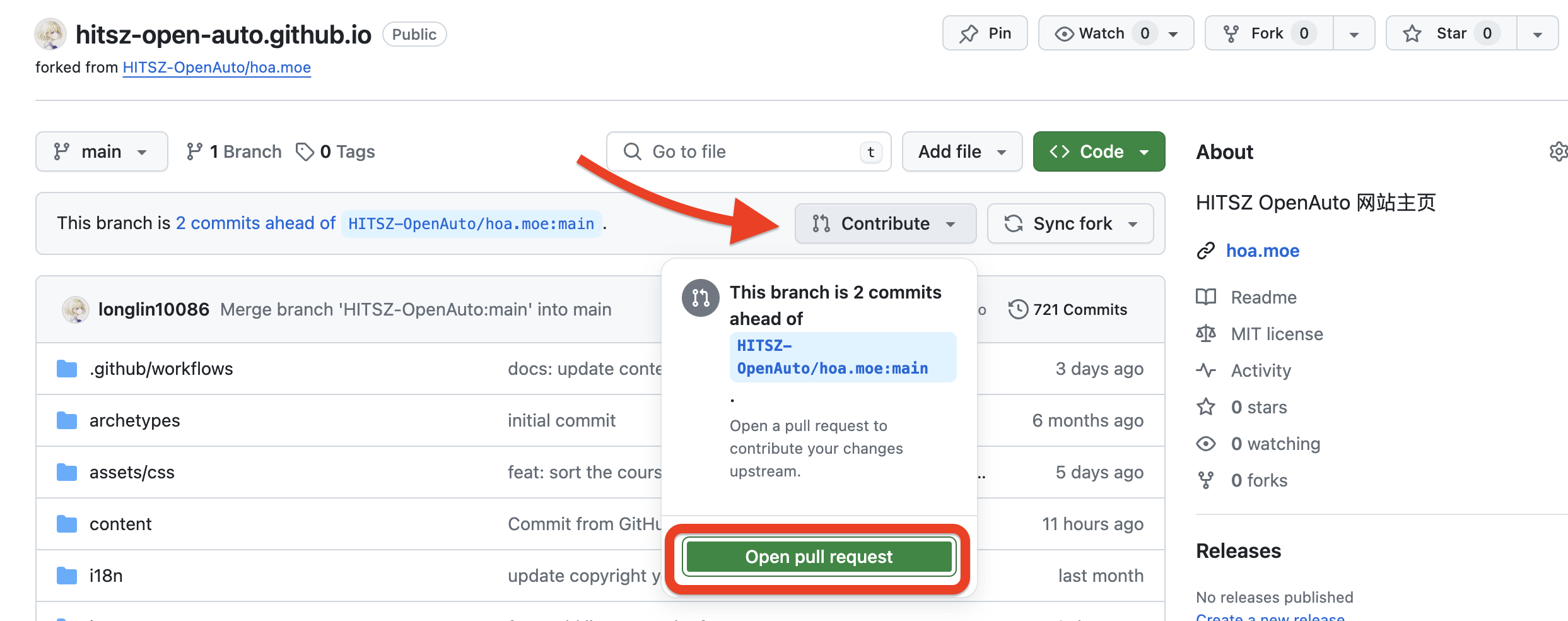Open the 'Commit from GitHu' commit message

tap(584, 524)
